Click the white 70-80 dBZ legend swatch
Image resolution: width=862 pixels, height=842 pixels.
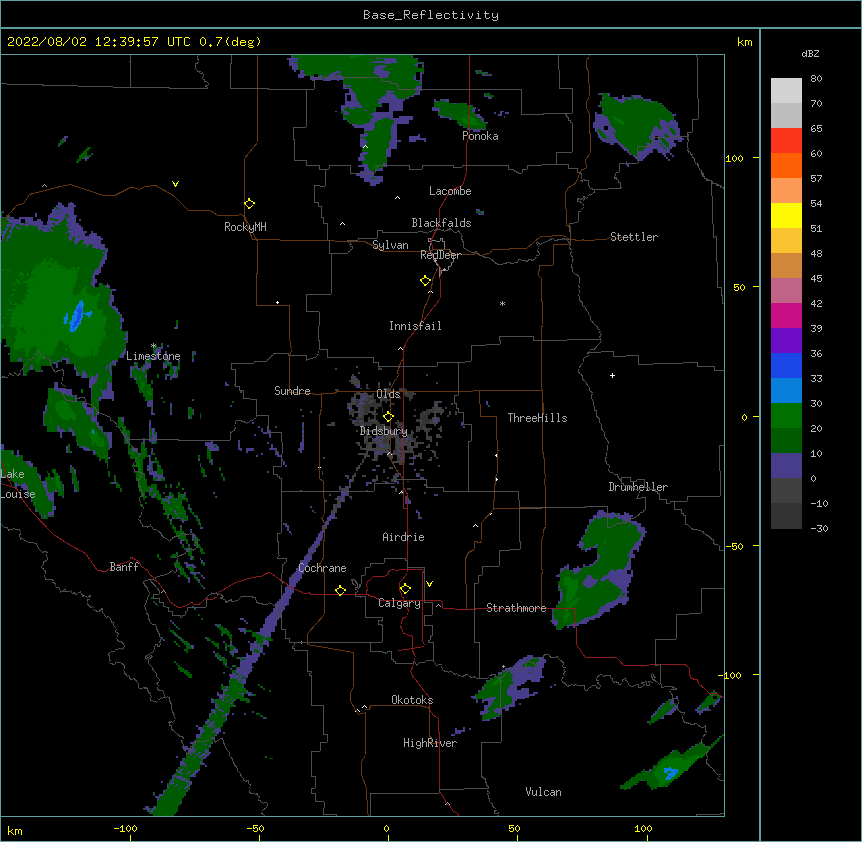point(786,91)
